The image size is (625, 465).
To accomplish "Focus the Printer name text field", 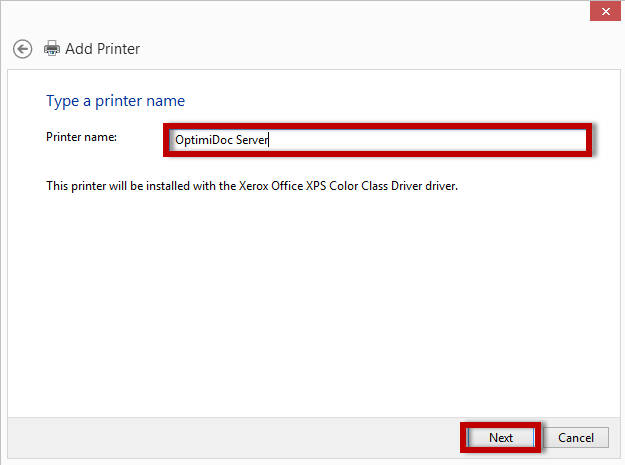I will click(x=378, y=140).
